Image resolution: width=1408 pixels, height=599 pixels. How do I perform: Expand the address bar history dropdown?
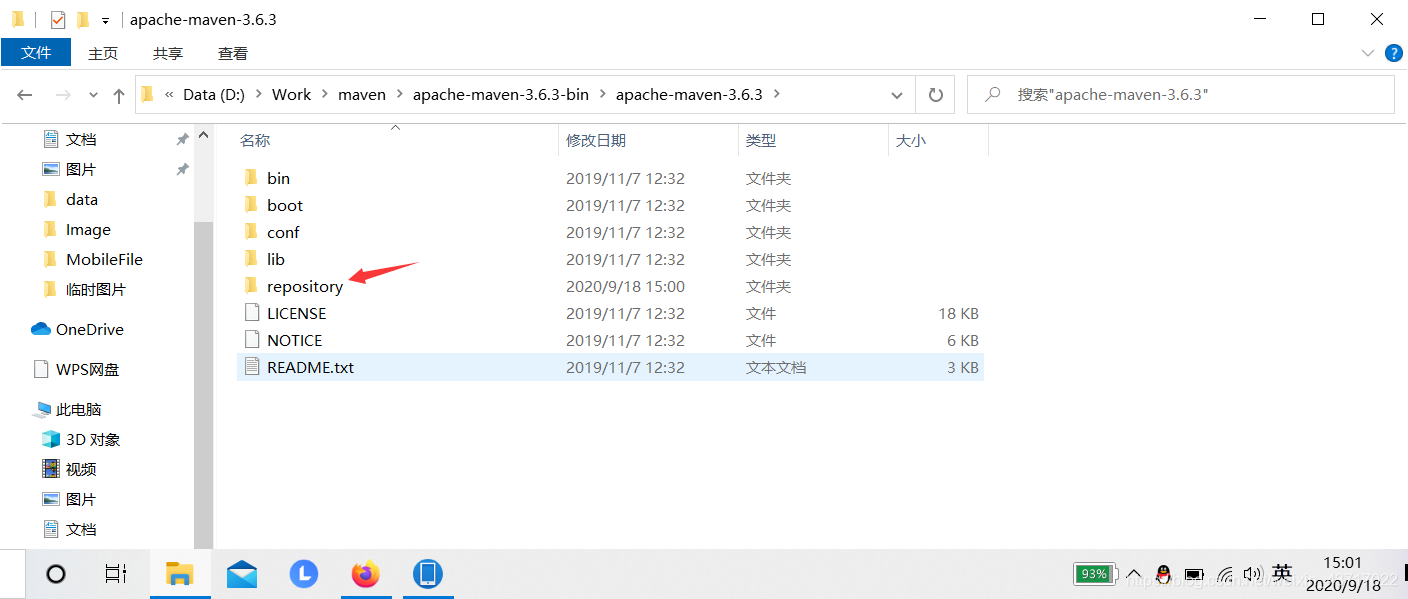click(897, 95)
